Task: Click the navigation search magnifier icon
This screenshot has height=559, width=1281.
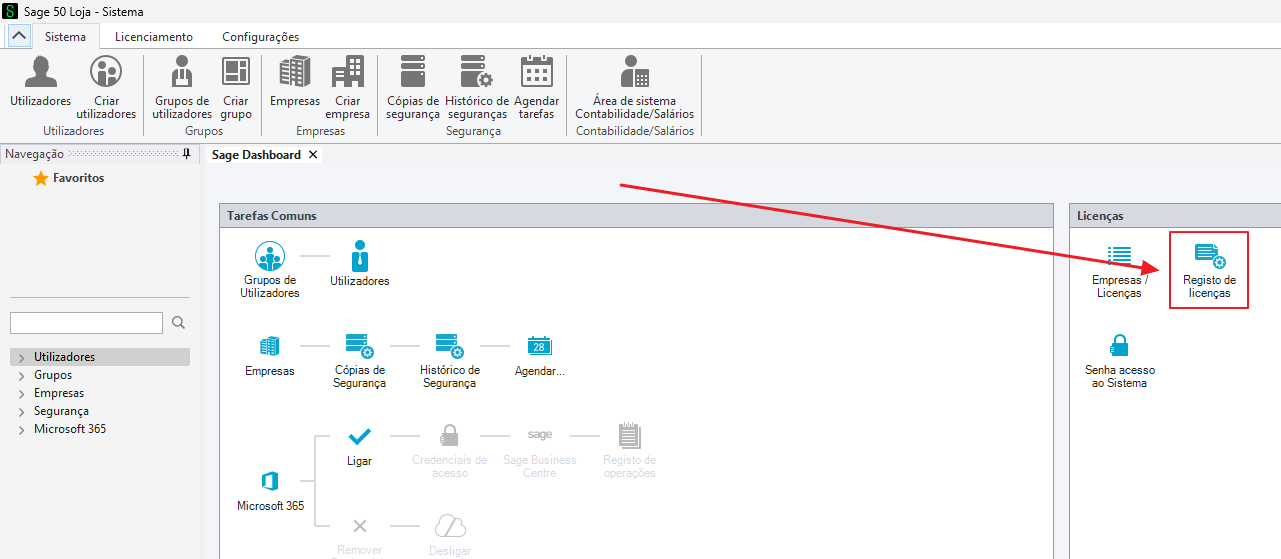Action: (x=179, y=322)
